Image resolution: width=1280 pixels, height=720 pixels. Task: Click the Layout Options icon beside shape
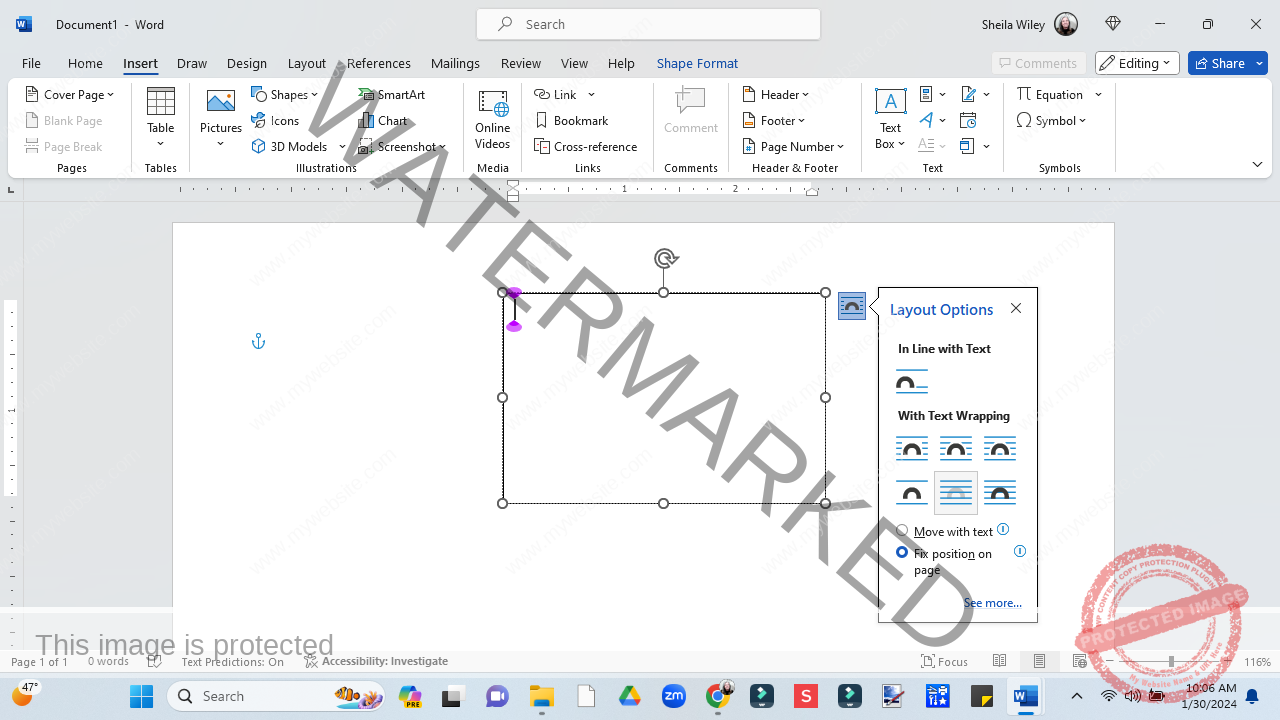852,306
